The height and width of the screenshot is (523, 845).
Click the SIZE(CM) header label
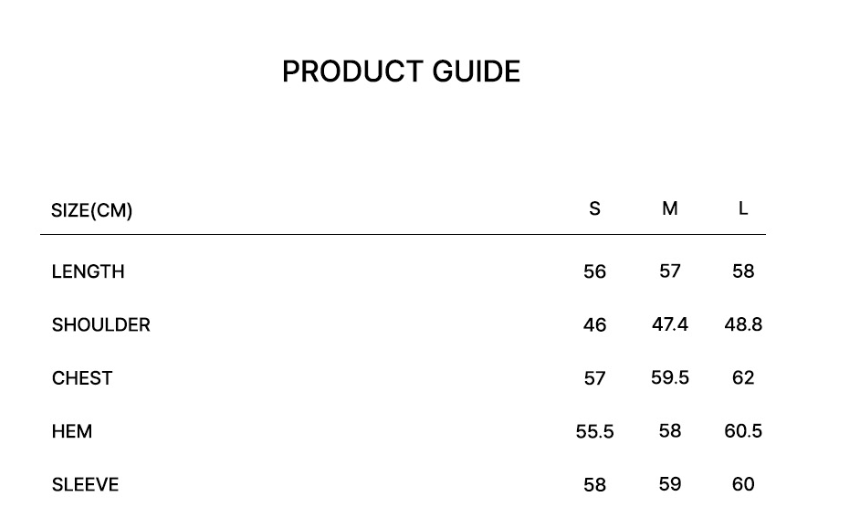point(92,210)
